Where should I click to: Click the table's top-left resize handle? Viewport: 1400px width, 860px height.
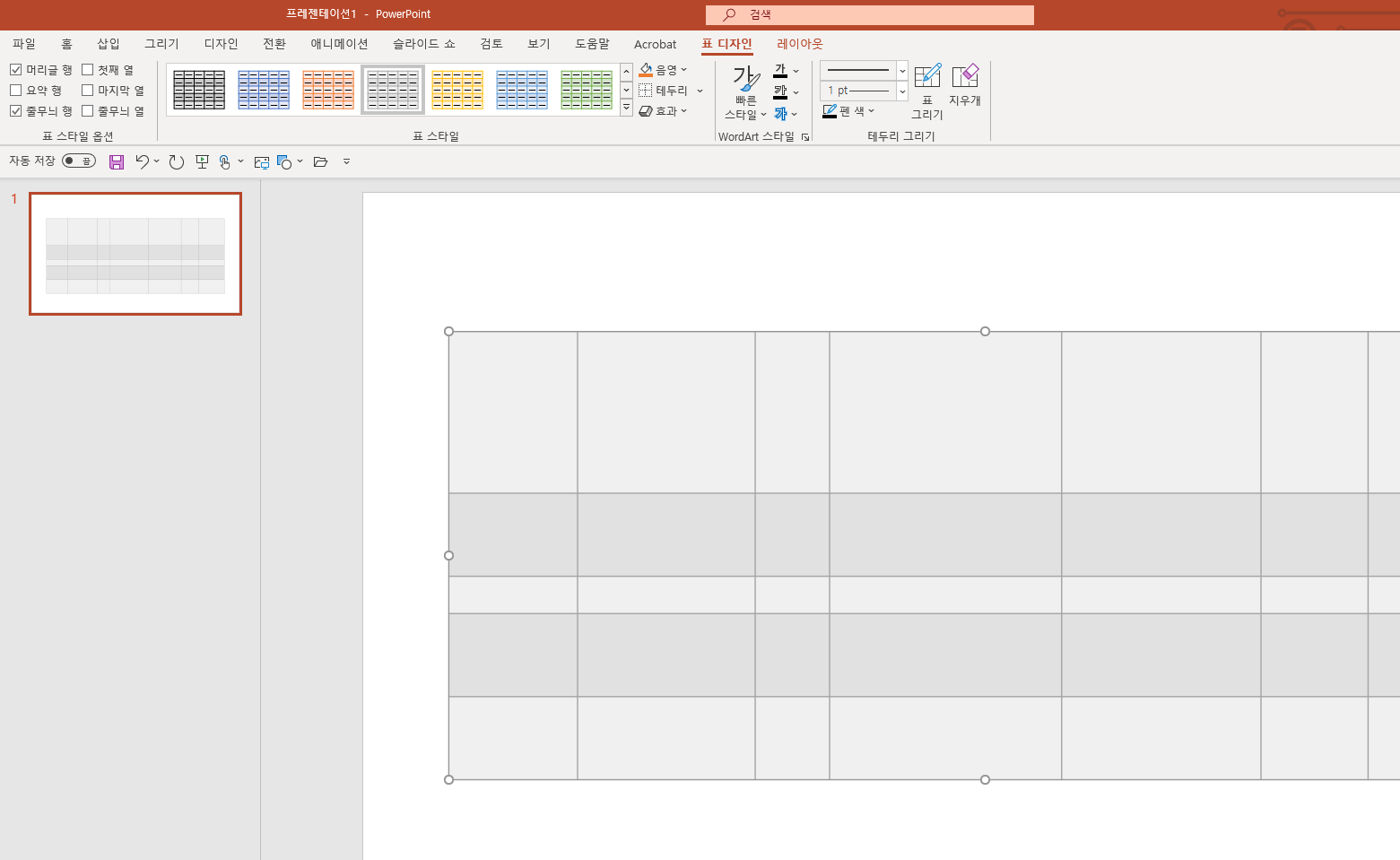tap(449, 332)
